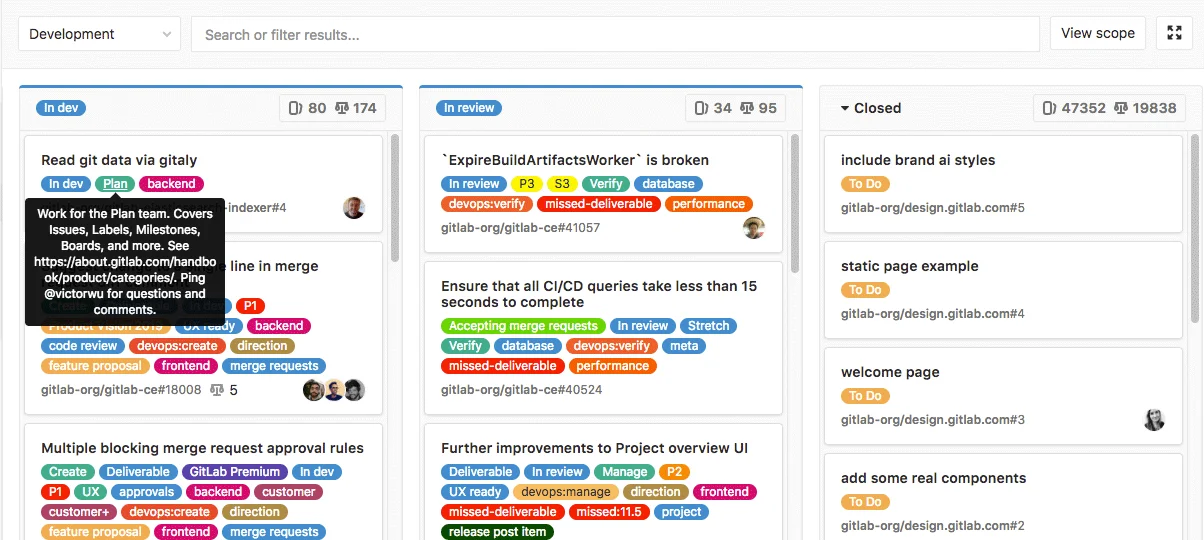This screenshot has height=540, width=1204.
Task: Click yellow P3 label on ExpireBuildArtifactsWorker card
Action: point(526,184)
